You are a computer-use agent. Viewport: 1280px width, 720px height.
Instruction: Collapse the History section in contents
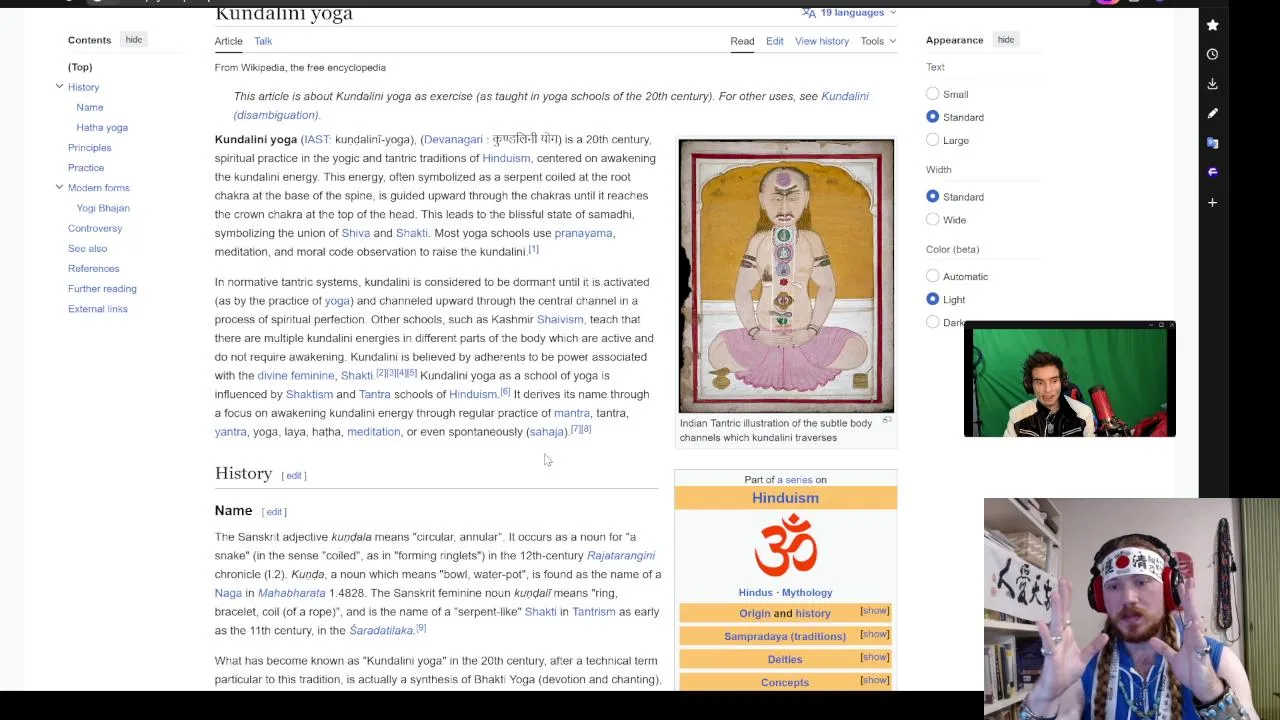(59, 87)
